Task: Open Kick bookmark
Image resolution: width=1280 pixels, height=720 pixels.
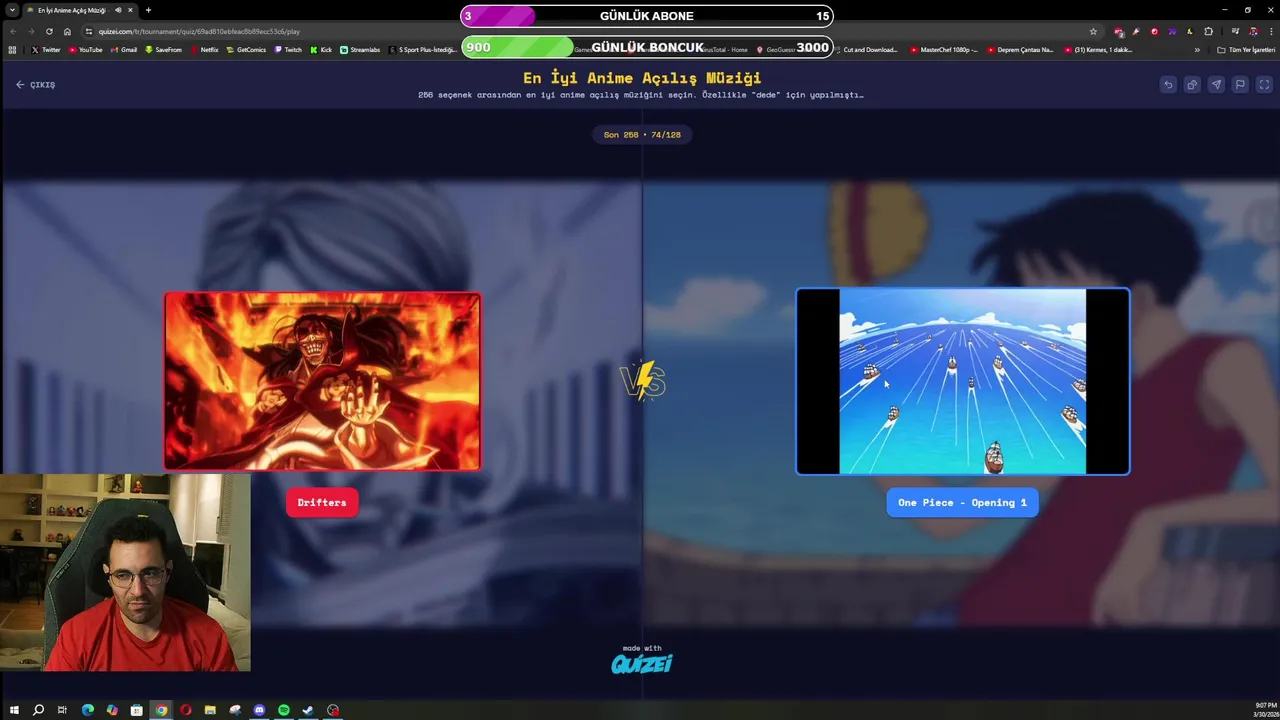Action: pos(321,49)
